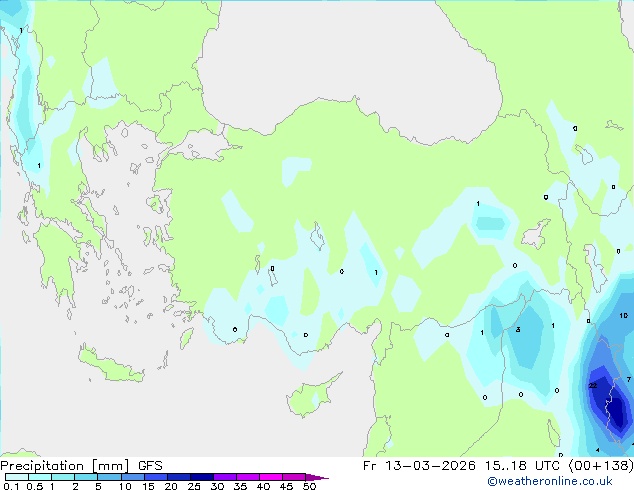The height and width of the screenshot is (490, 634).
Task: Click the legend label '50'
Action: point(310,486)
